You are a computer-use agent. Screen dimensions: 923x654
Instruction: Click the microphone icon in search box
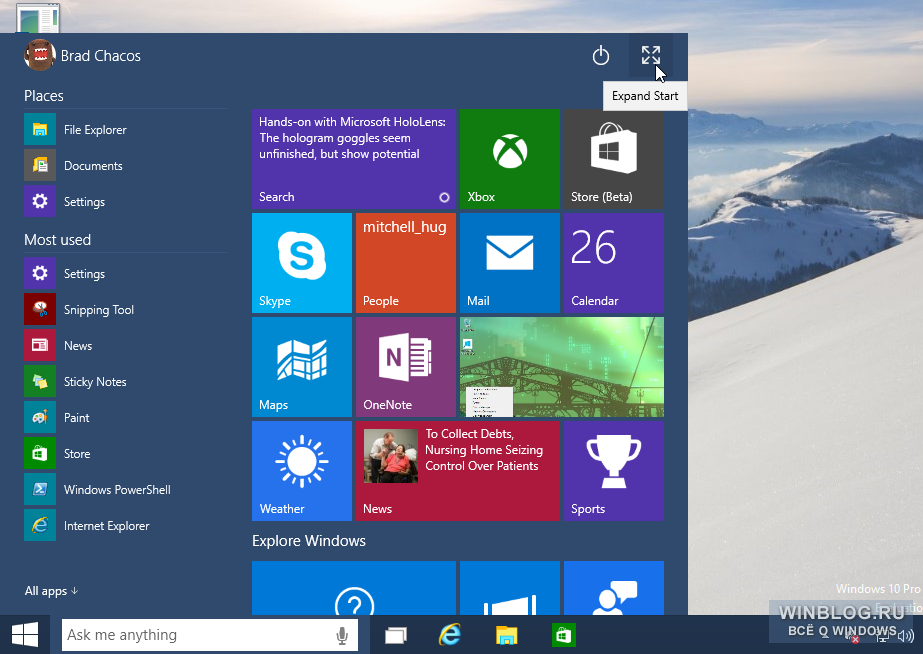tap(341, 635)
